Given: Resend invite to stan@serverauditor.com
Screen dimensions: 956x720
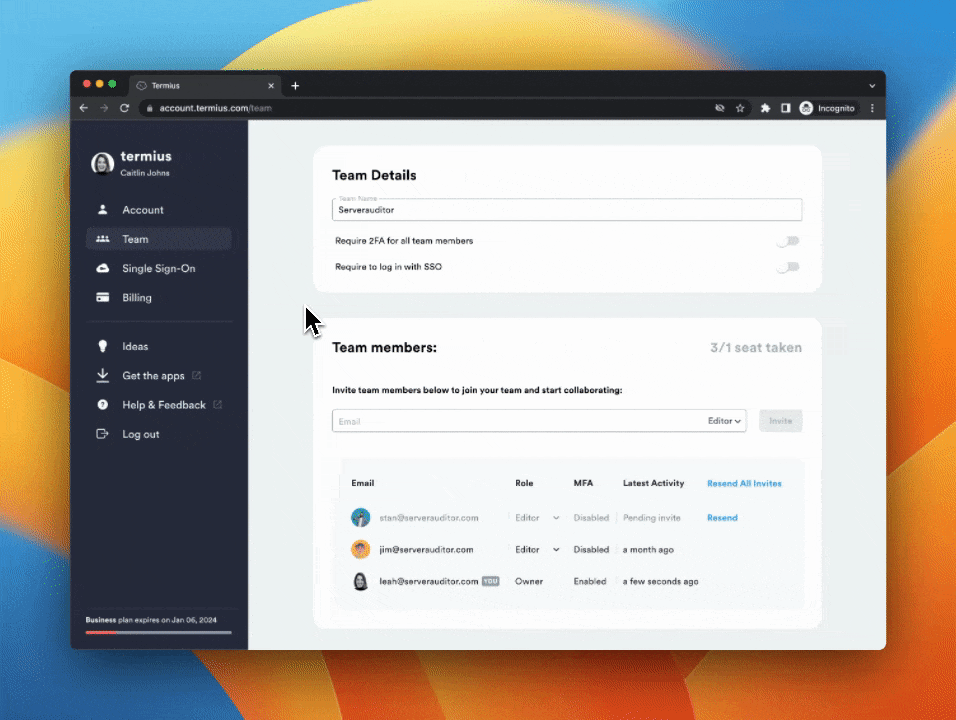Looking at the screenshot, I should [722, 518].
